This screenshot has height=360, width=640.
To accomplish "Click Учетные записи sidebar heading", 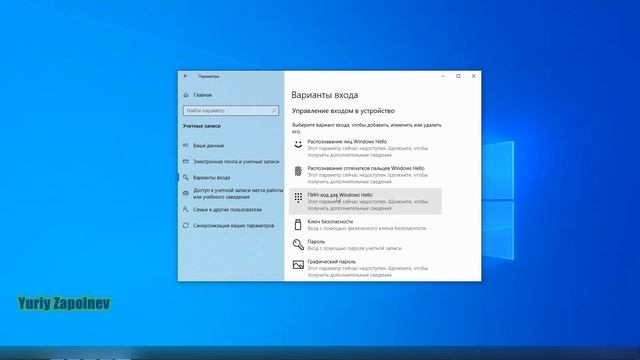I will coord(202,127).
